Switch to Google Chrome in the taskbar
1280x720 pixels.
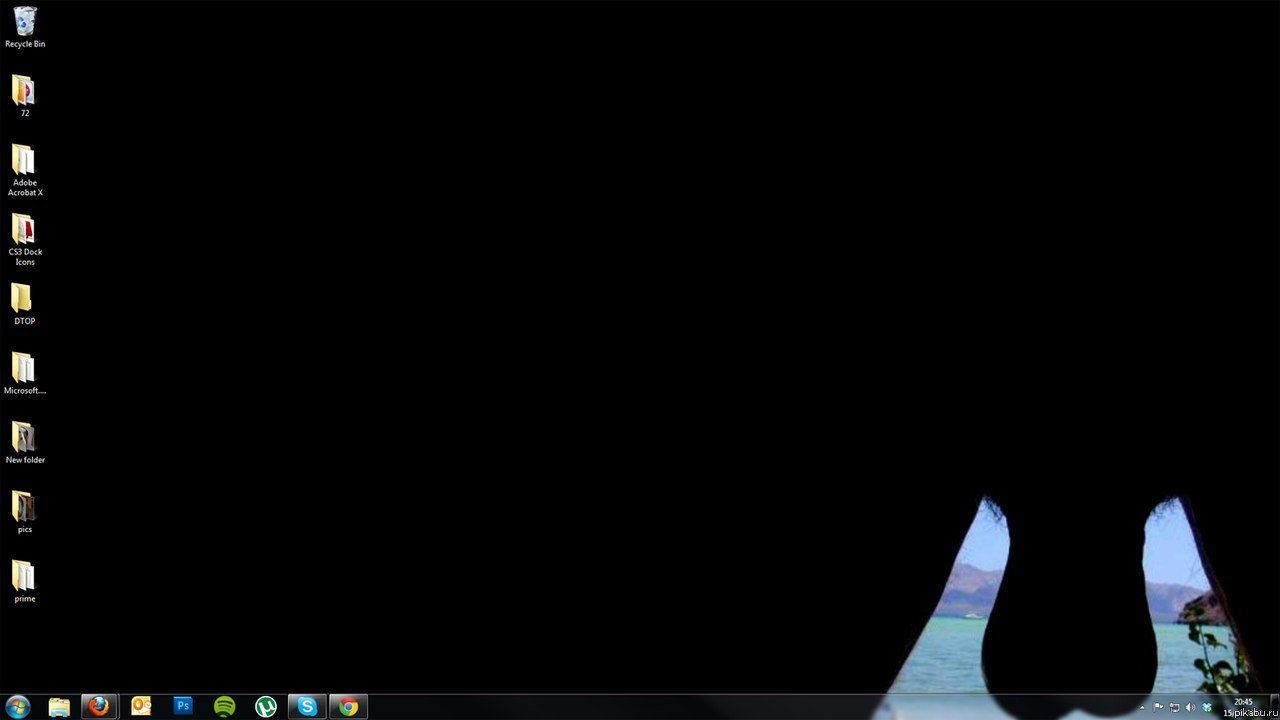tap(348, 707)
